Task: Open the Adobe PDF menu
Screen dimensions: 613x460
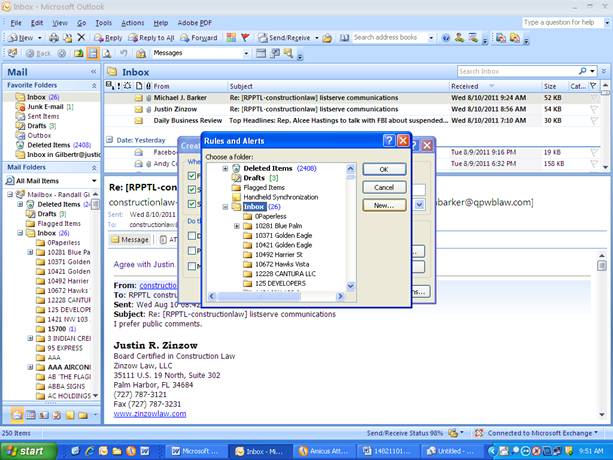Action: click(195, 23)
